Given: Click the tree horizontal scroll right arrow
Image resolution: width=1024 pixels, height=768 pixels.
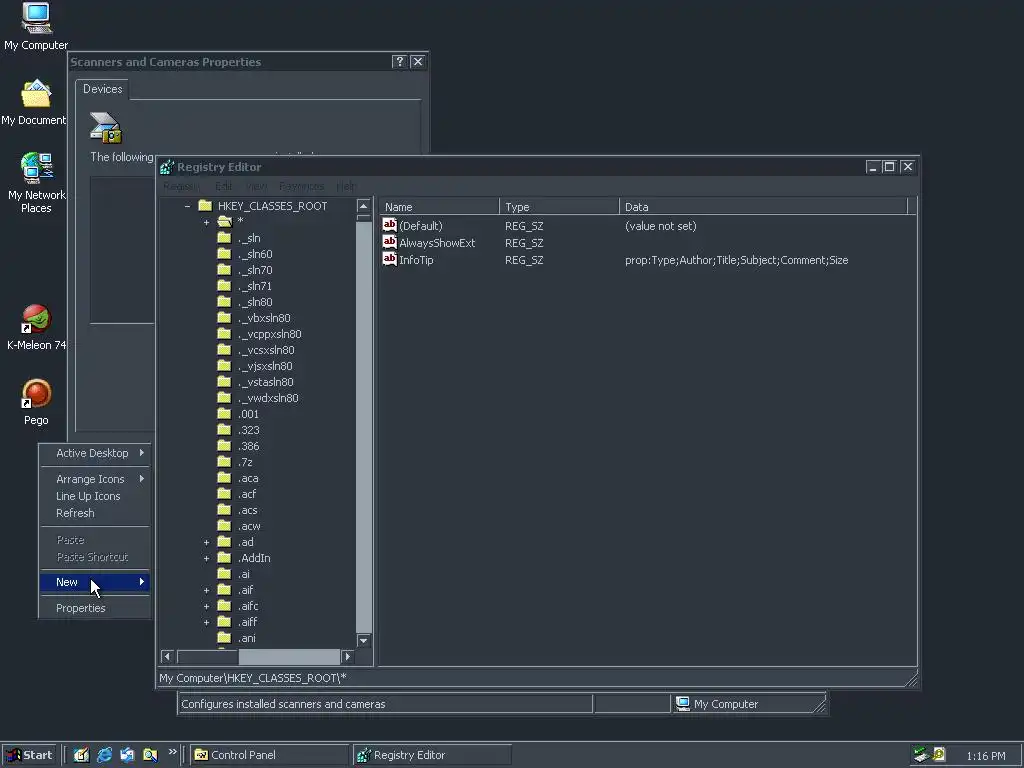Looking at the screenshot, I should click(x=347, y=656).
